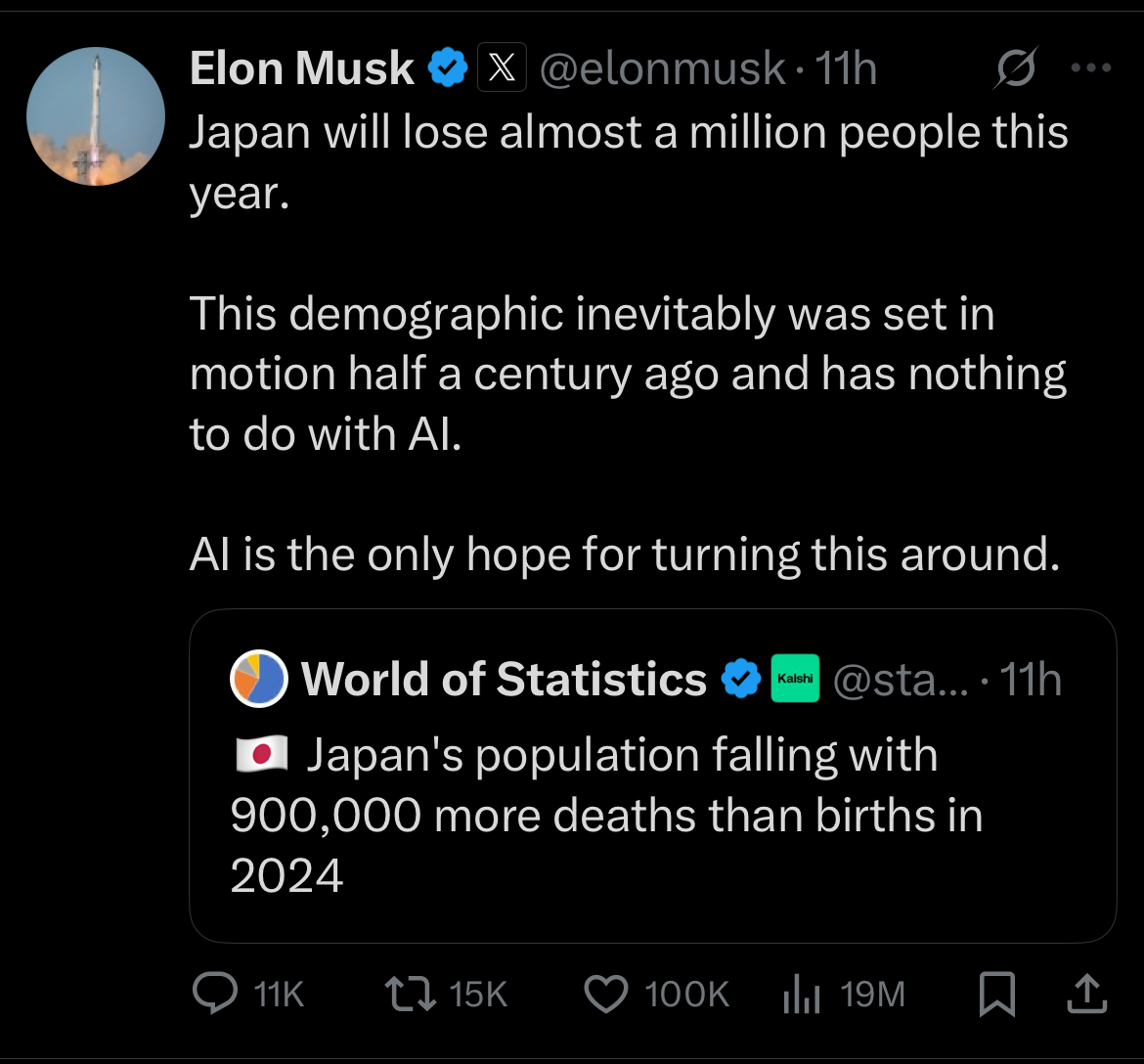This screenshot has width=1144, height=1064.
Task: Click the Elon Musk display name
Action: [x=302, y=67]
